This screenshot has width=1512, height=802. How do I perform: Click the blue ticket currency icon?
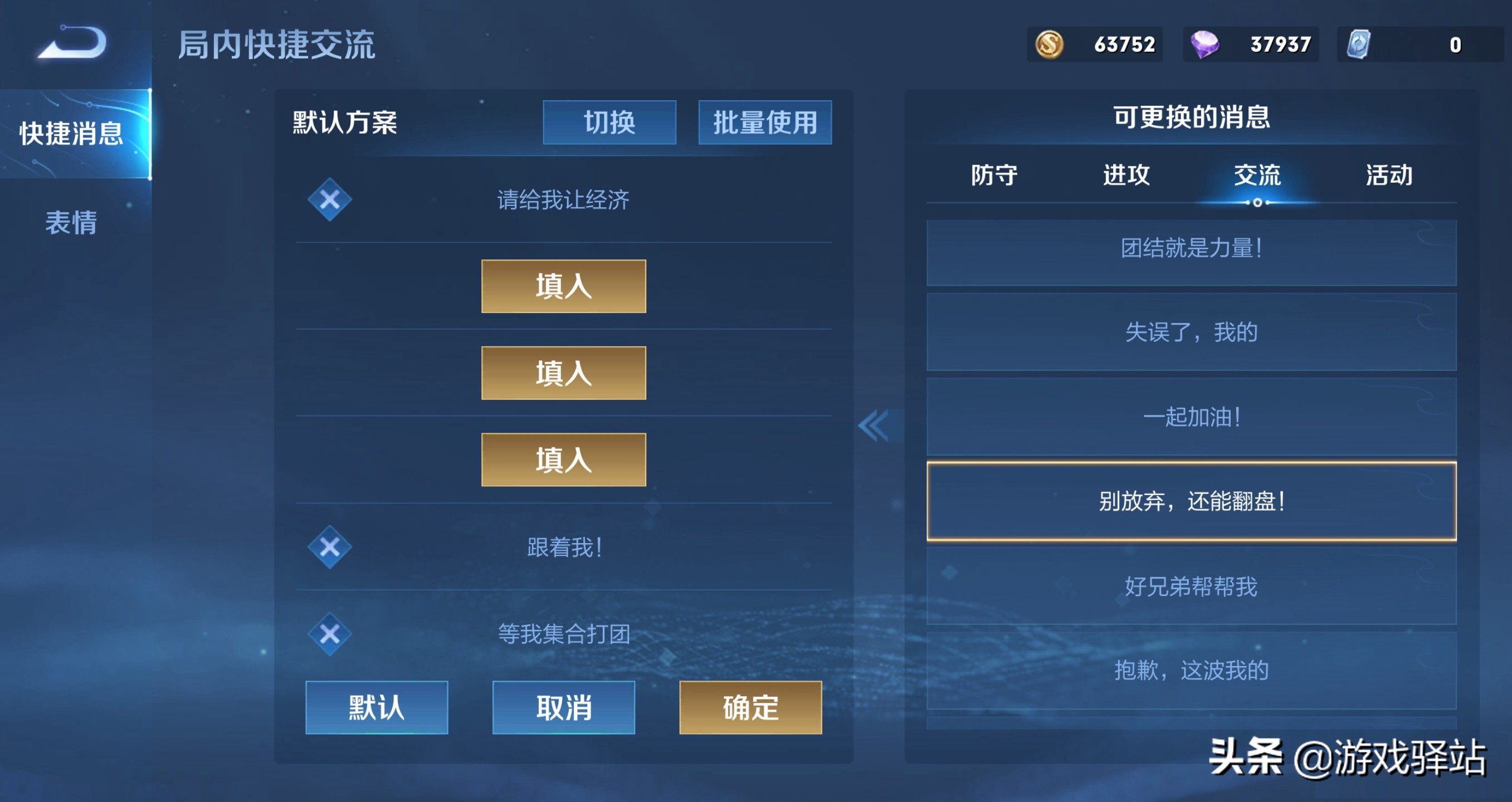[x=1358, y=45]
